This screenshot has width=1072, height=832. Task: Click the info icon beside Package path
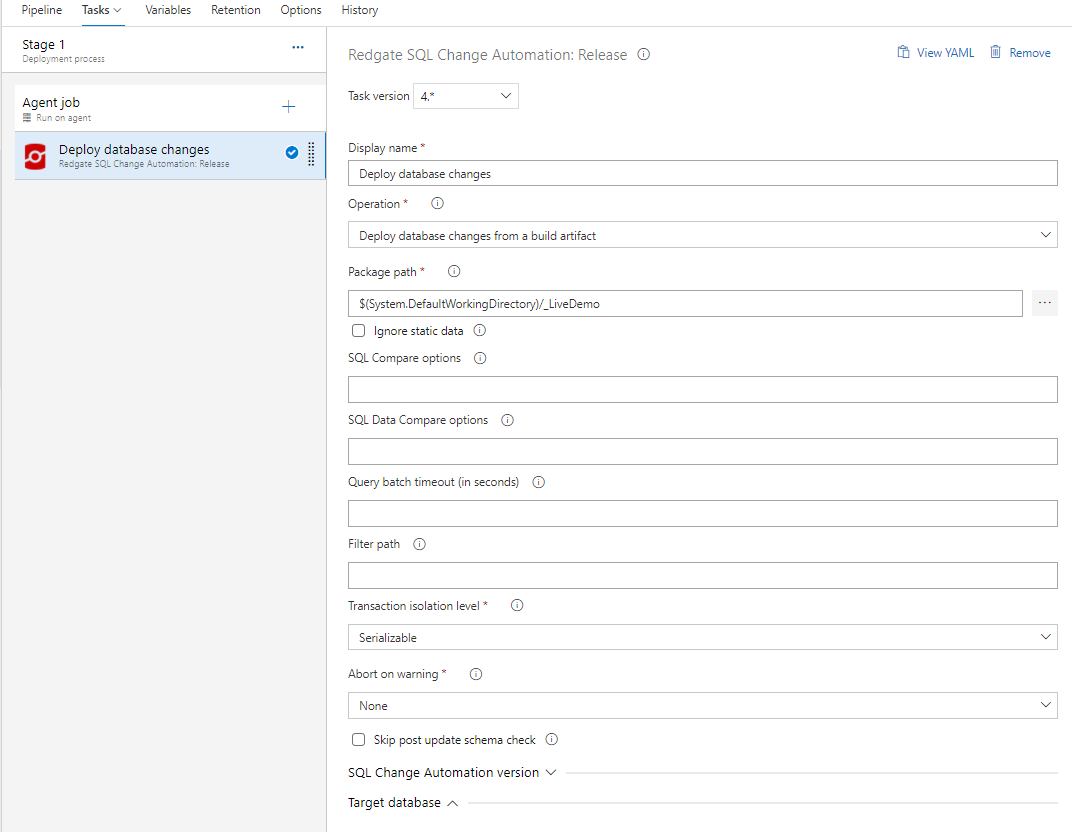click(x=454, y=271)
